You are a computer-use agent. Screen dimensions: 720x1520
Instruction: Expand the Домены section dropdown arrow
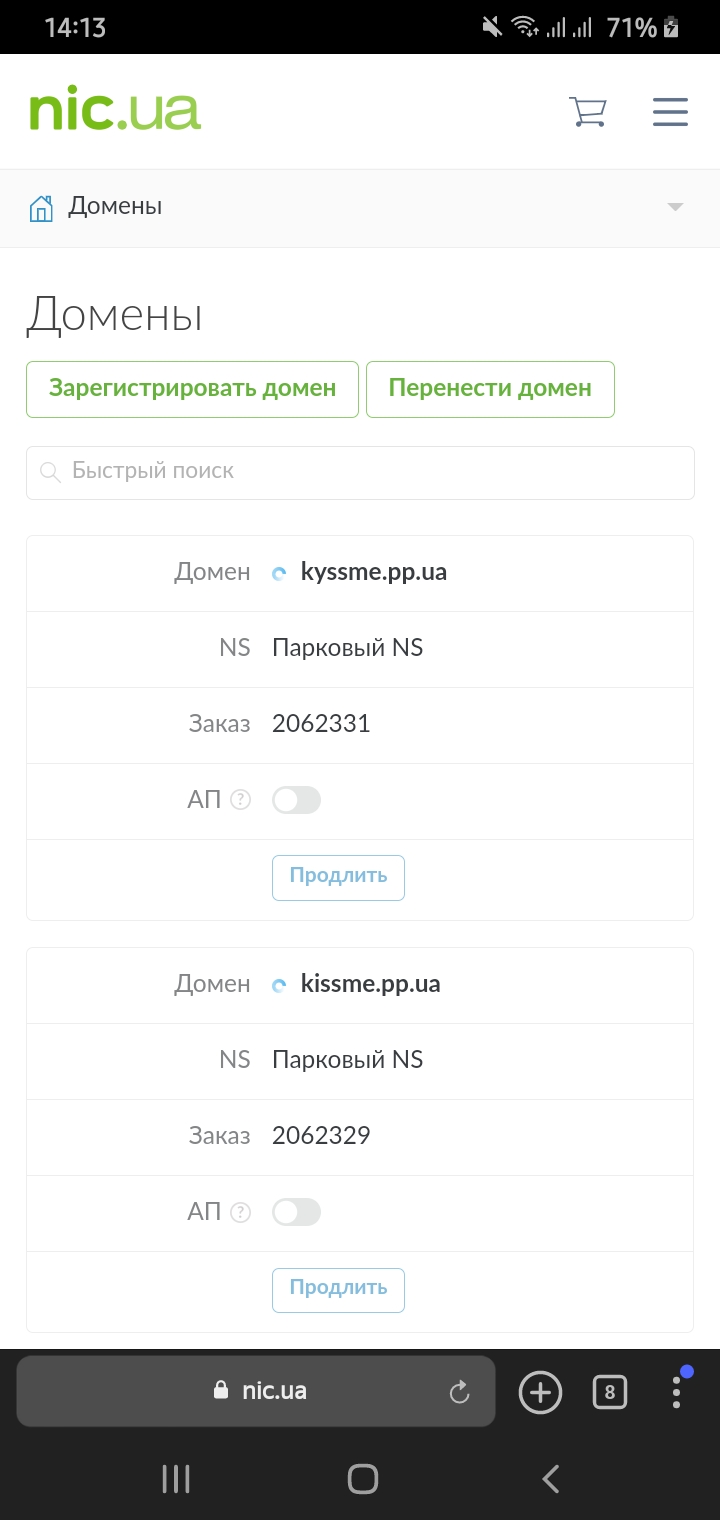pyautogui.click(x=675, y=207)
